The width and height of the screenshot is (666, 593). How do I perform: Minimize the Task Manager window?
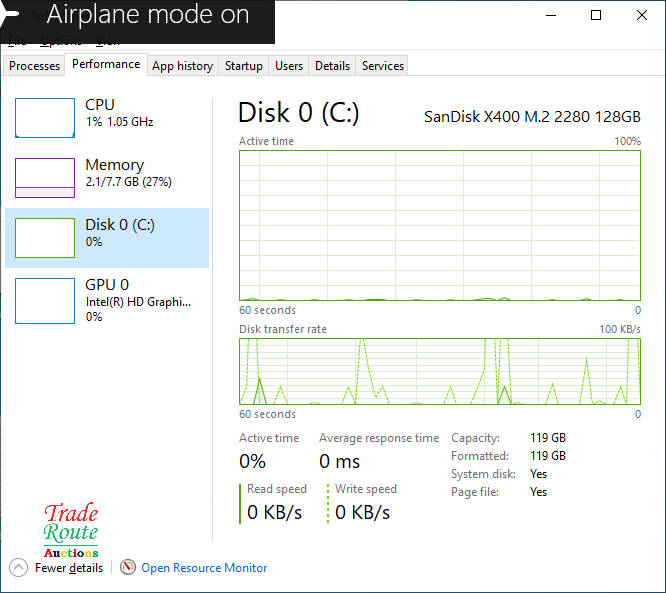550,15
